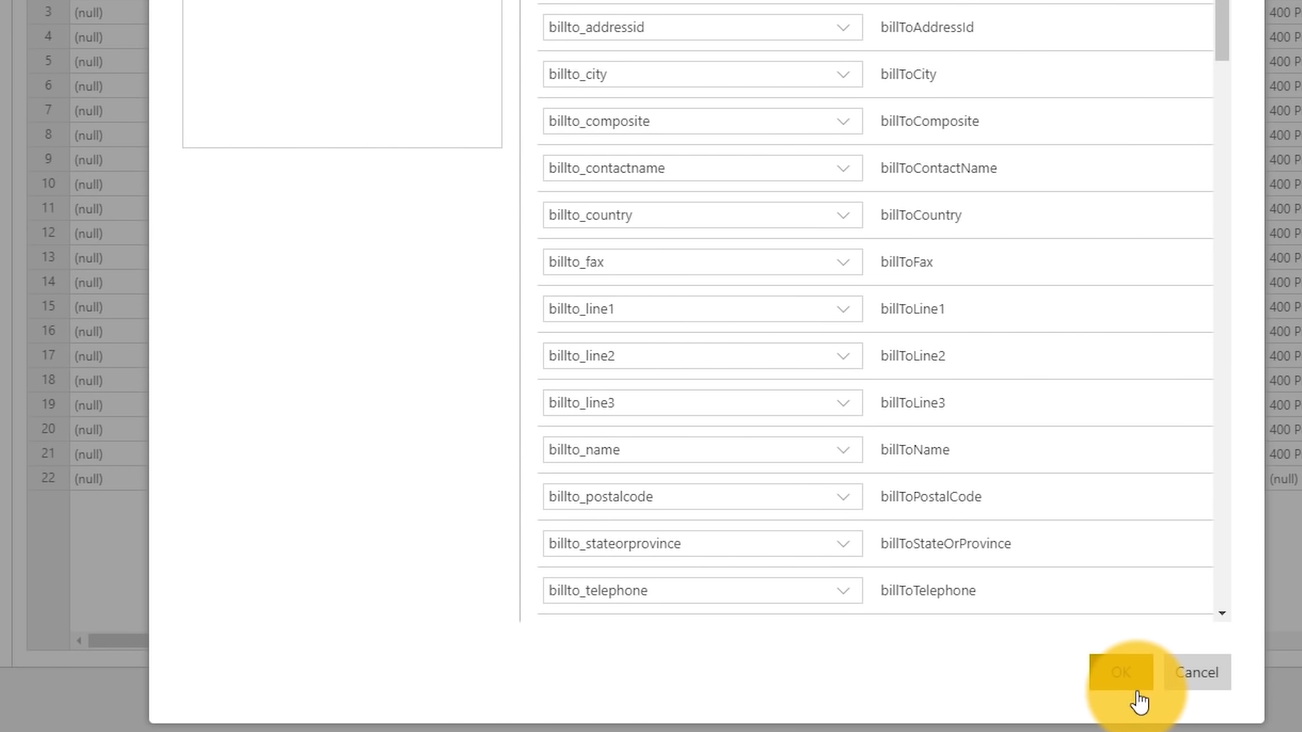The width and height of the screenshot is (1302, 732).
Task: Click the chevron arrow for billto_telephone
Action: pos(843,591)
